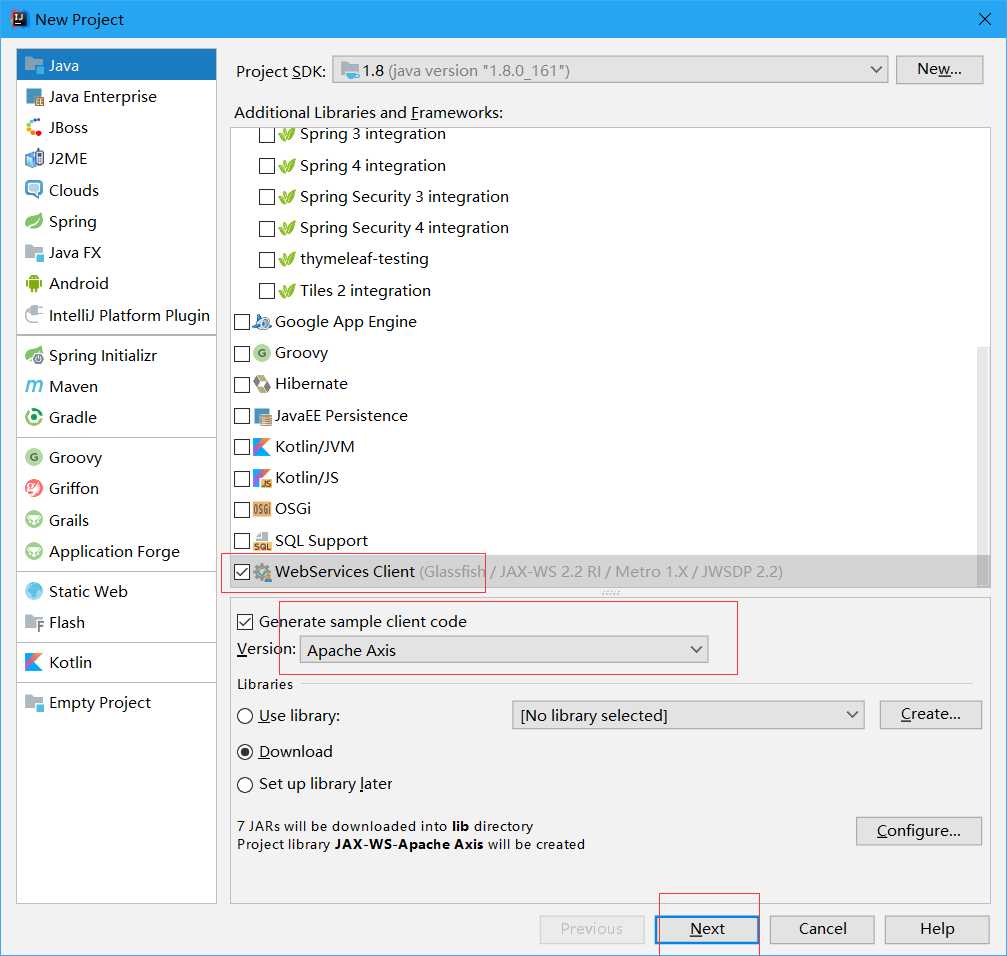Tick the JavaEE Persistence checkbox
The height and width of the screenshot is (956, 1007).
pyautogui.click(x=242, y=416)
